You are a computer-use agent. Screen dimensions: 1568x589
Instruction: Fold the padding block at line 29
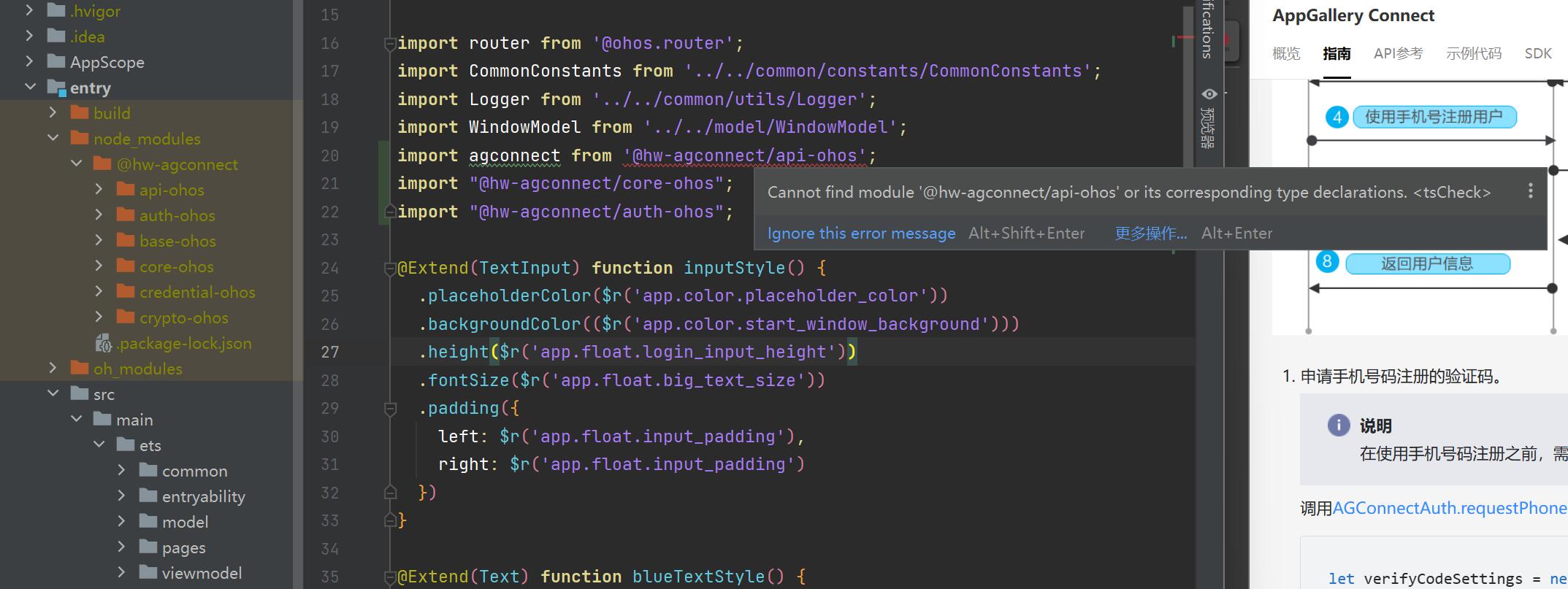tap(390, 408)
